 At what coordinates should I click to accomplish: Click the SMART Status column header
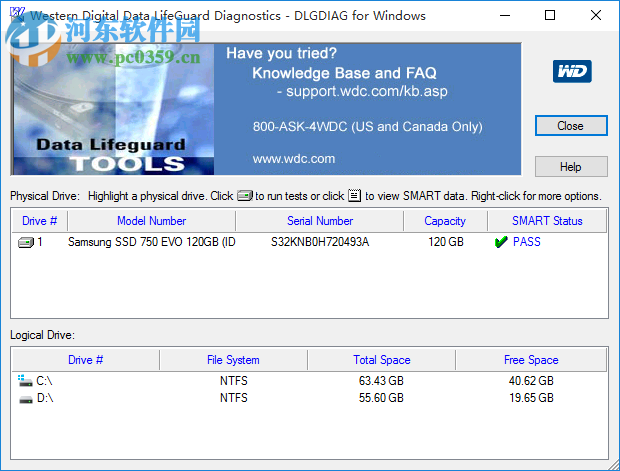point(547,221)
